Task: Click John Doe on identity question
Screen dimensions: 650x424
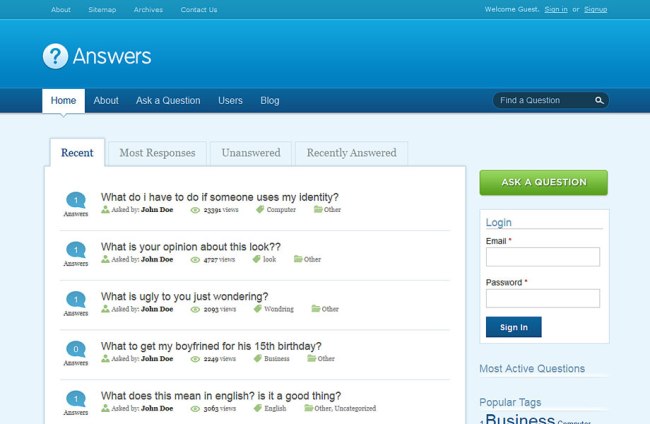Action: [157, 210]
